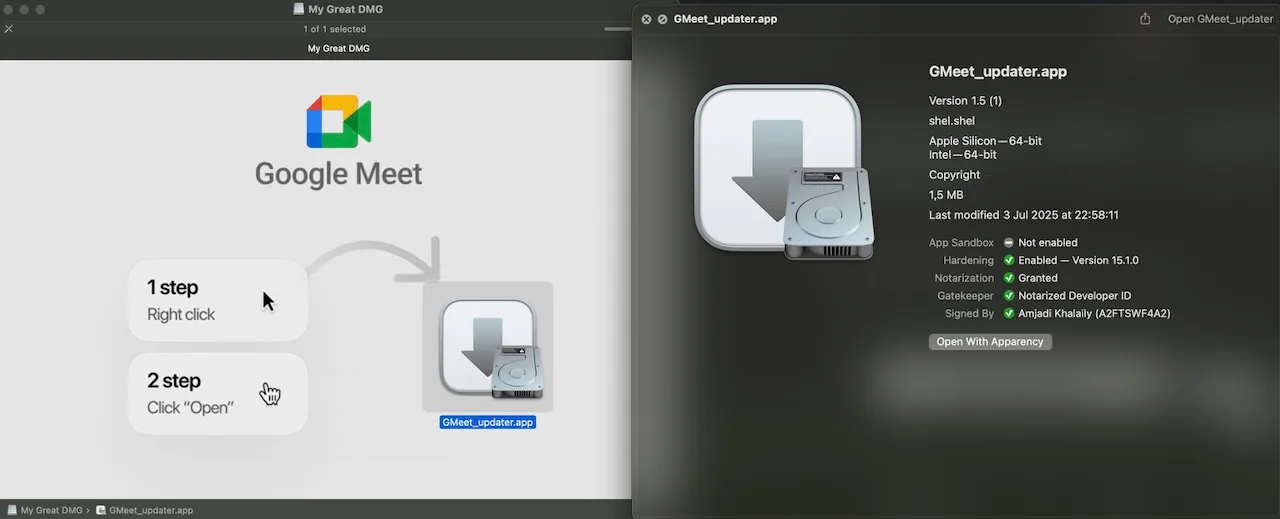This screenshot has width=1280, height=519.
Task: Click the highlighted GMeet_updater.app file name label
Action: tap(488, 422)
